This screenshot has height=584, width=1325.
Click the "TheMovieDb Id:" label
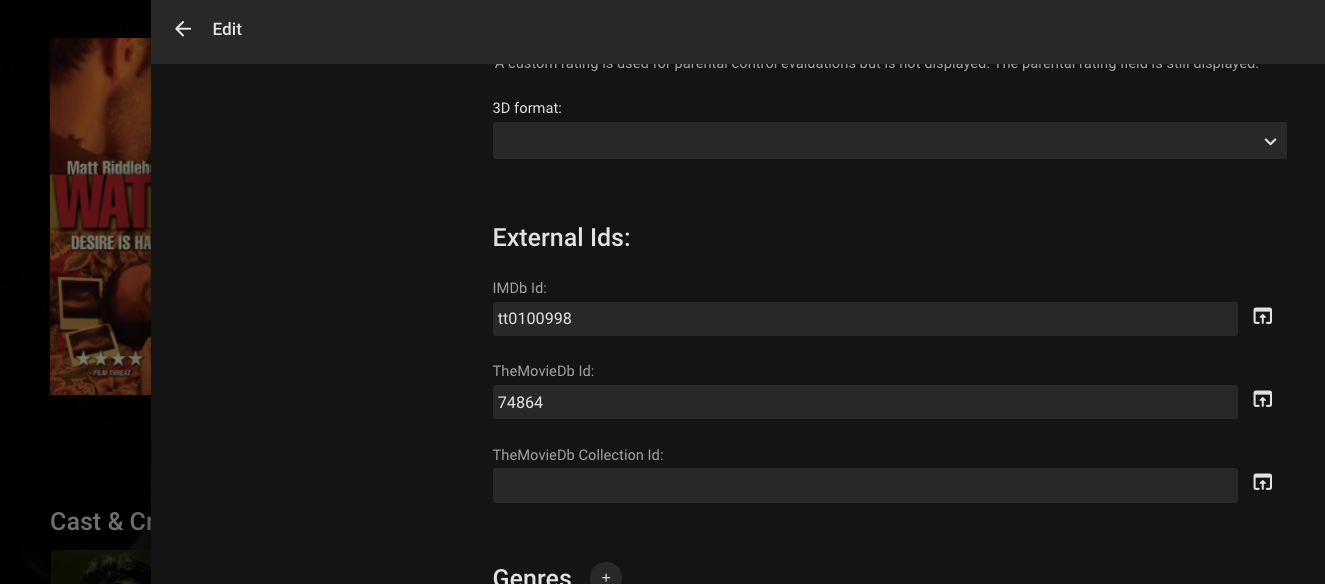pyautogui.click(x=543, y=371)
